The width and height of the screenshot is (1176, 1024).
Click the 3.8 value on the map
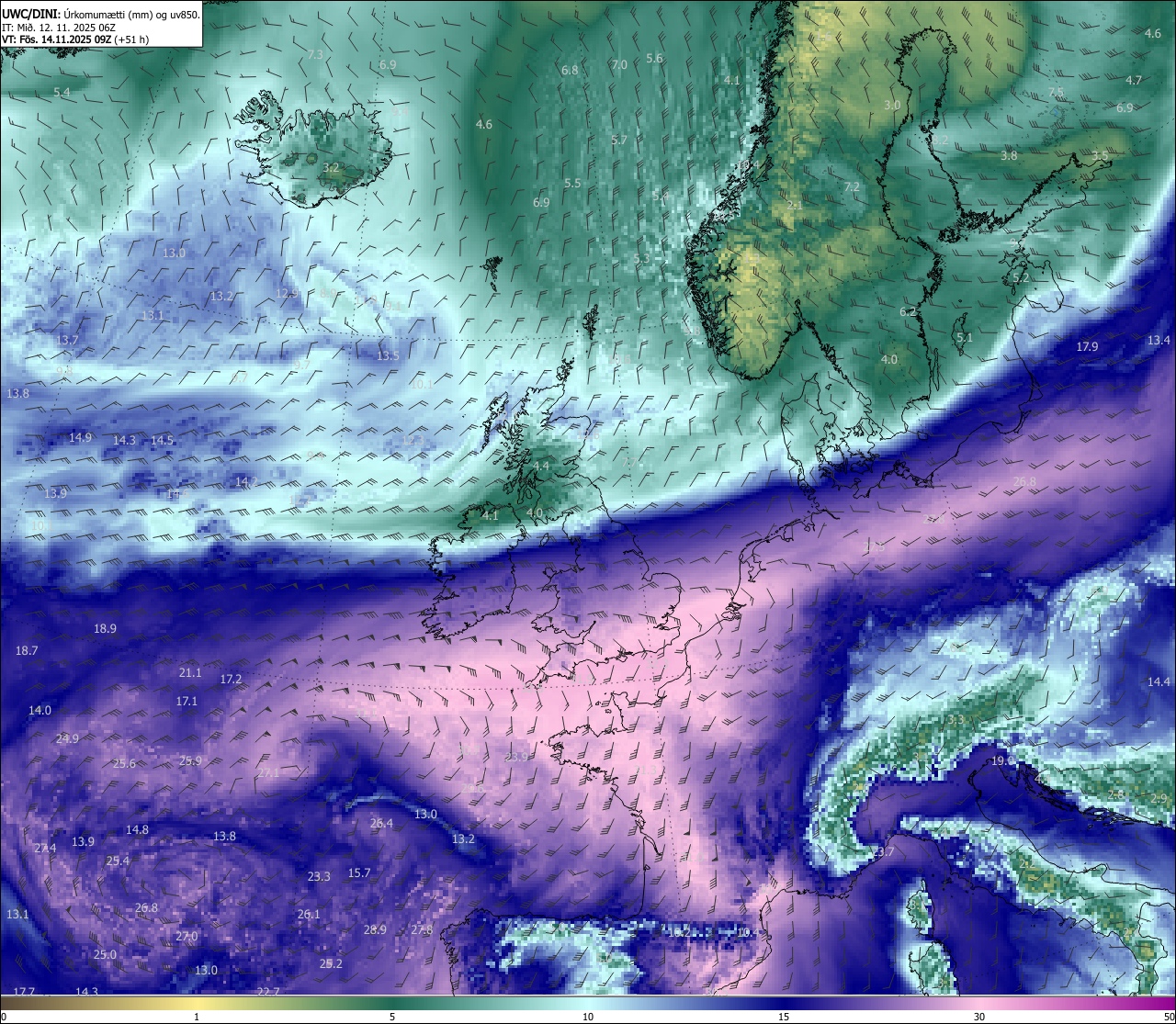pyautogui.click(x=1009, y=156)
